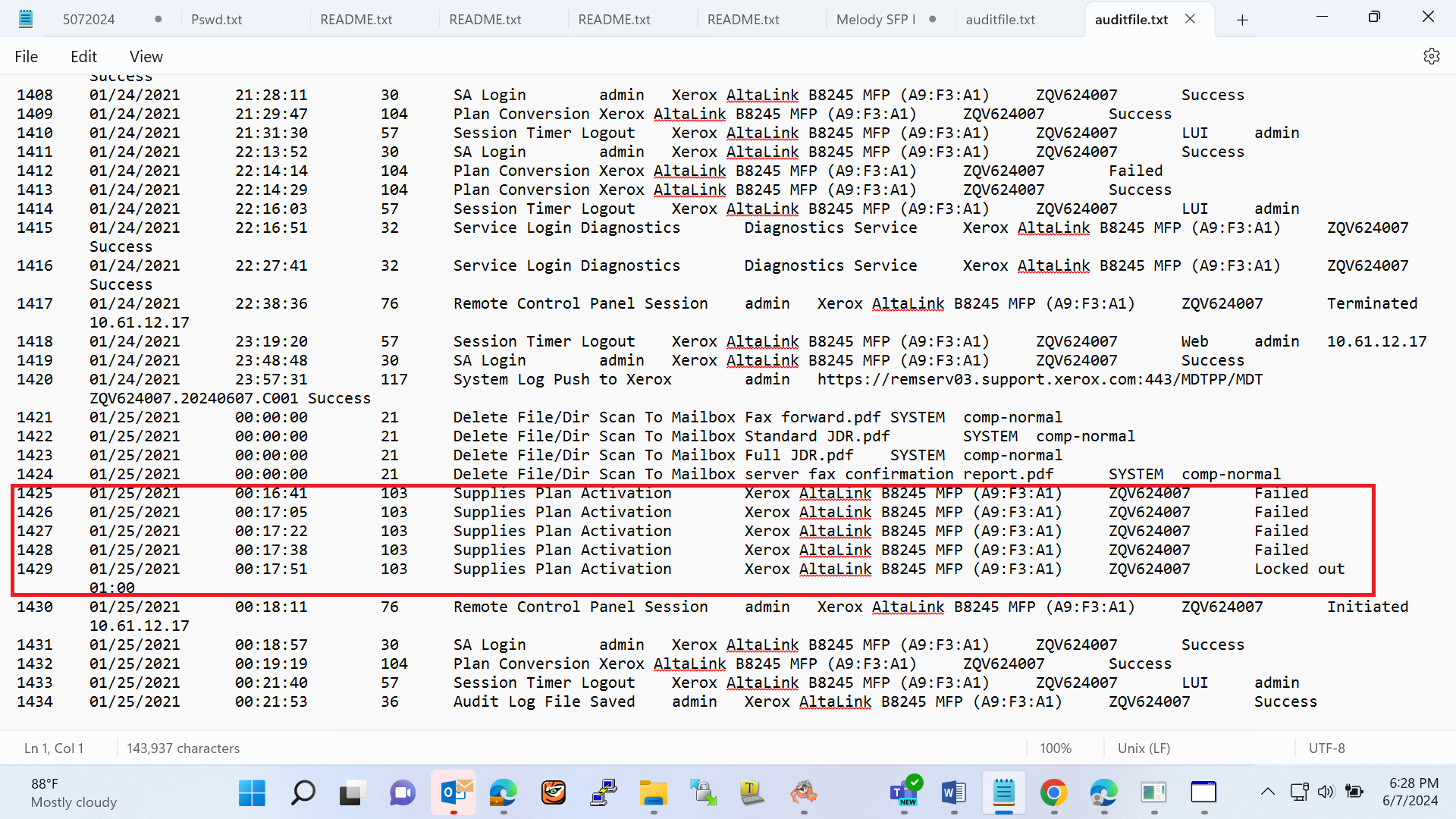
Task: Open Microsoft Teams taskbar icon
Action: 904,793
